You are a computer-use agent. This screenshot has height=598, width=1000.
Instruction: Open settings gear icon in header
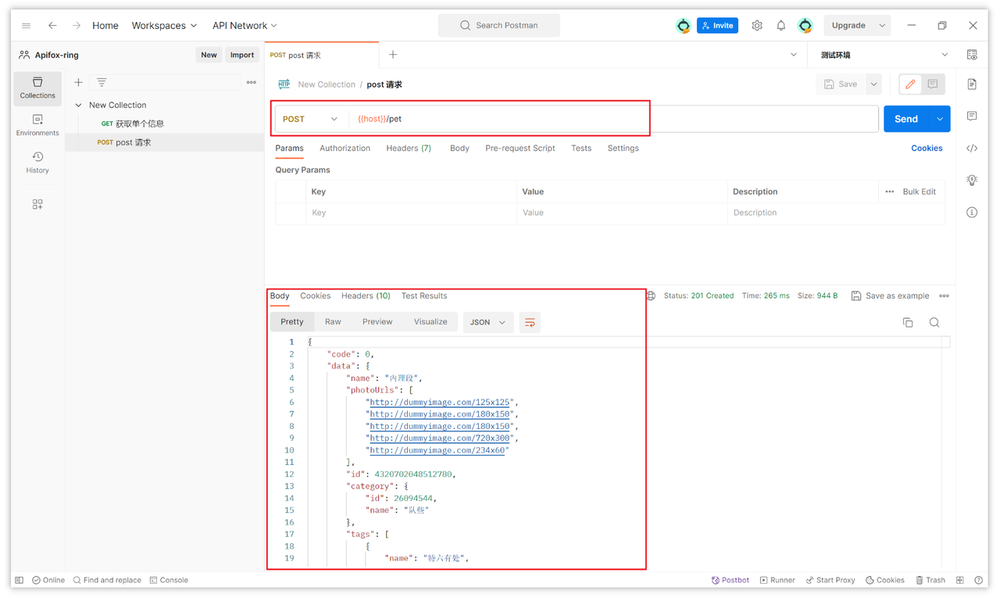[757, 26]
